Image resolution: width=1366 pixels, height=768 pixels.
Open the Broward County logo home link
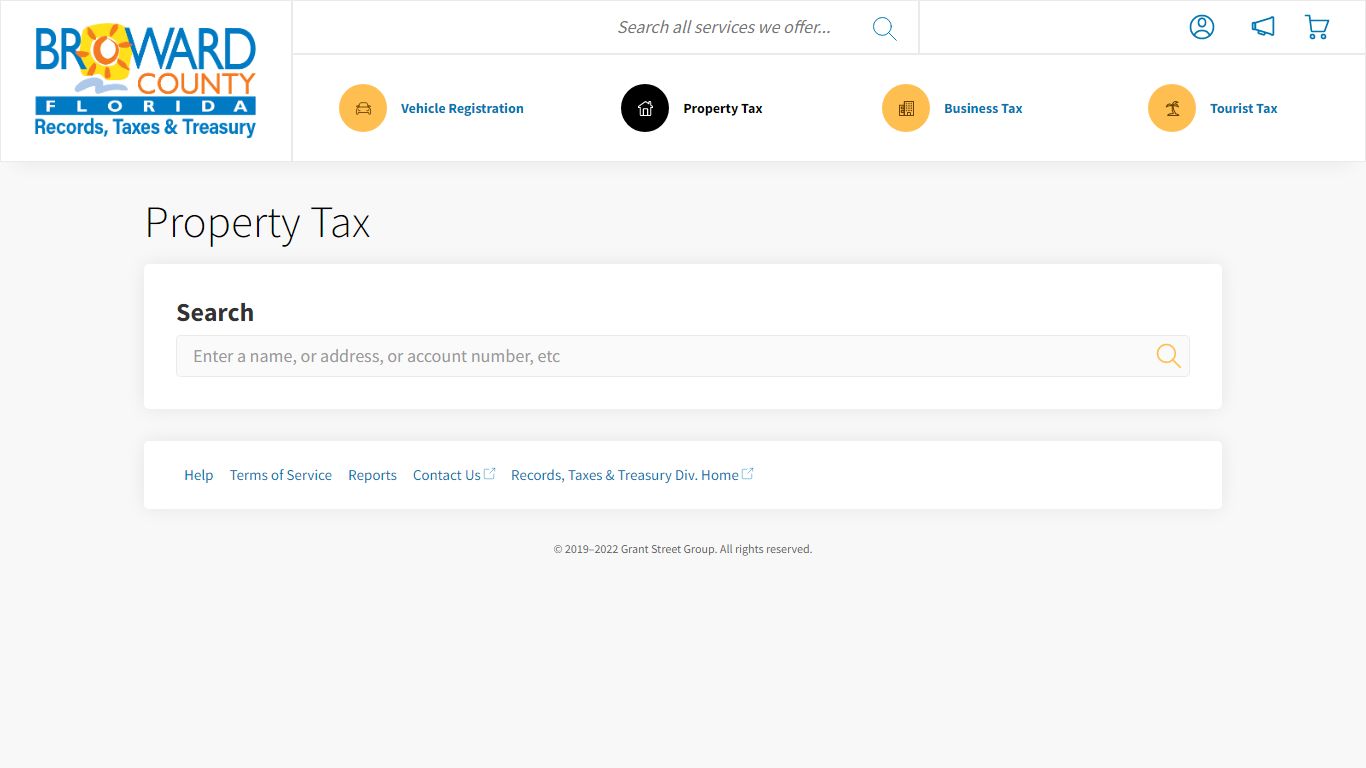pos(146,81)
